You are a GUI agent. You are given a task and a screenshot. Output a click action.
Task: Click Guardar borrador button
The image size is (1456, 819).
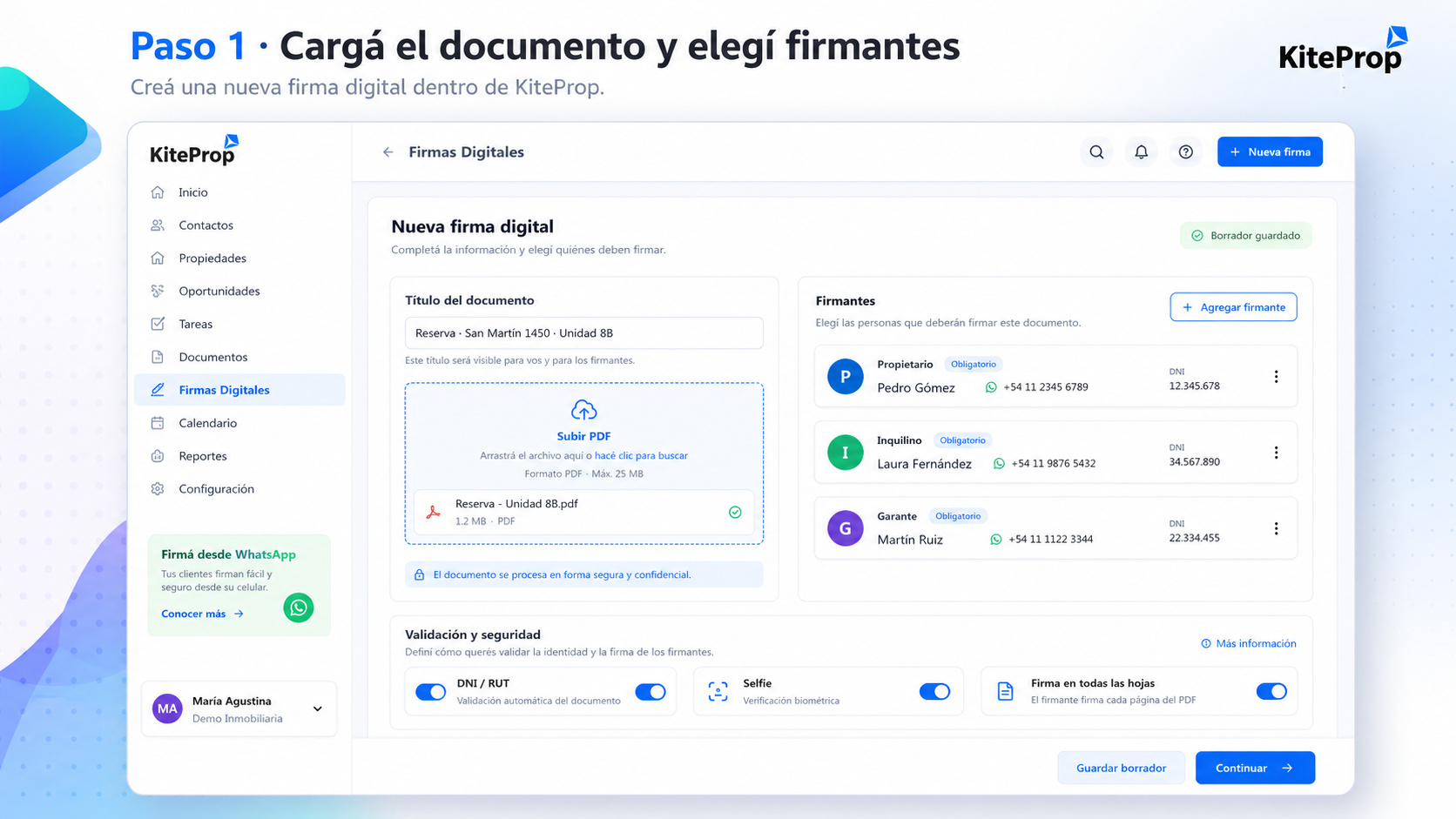point(1121,768)
